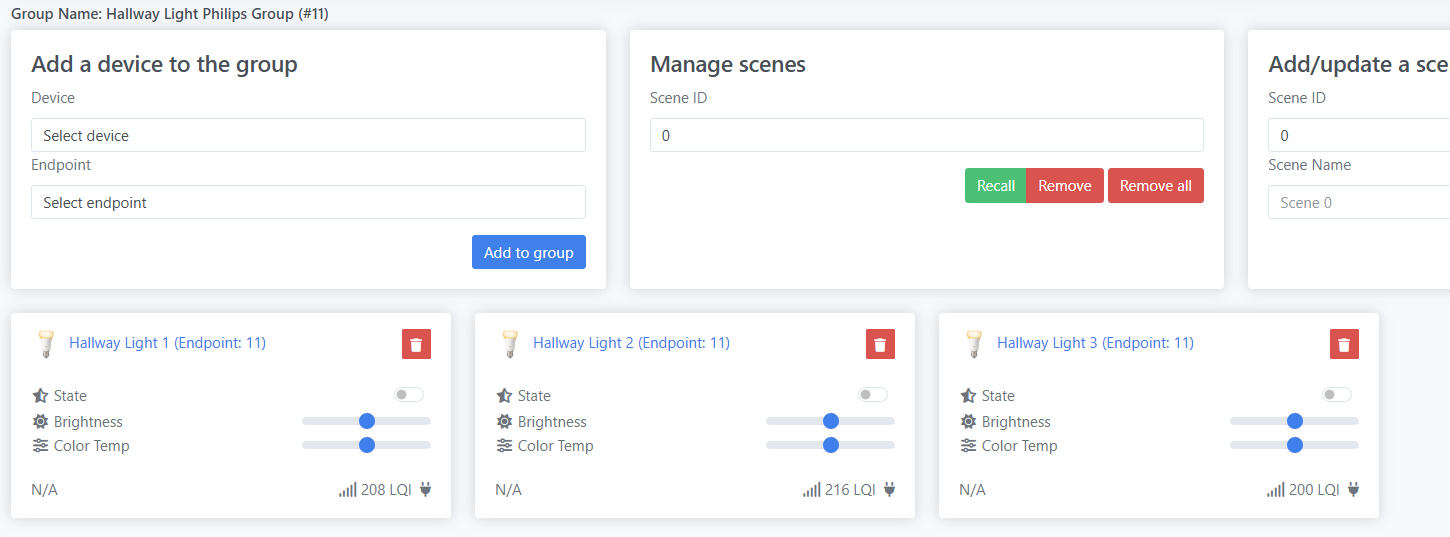Click the Remove all scenes button
This screenshot has width=1450, height=537.
(1156, 186)
